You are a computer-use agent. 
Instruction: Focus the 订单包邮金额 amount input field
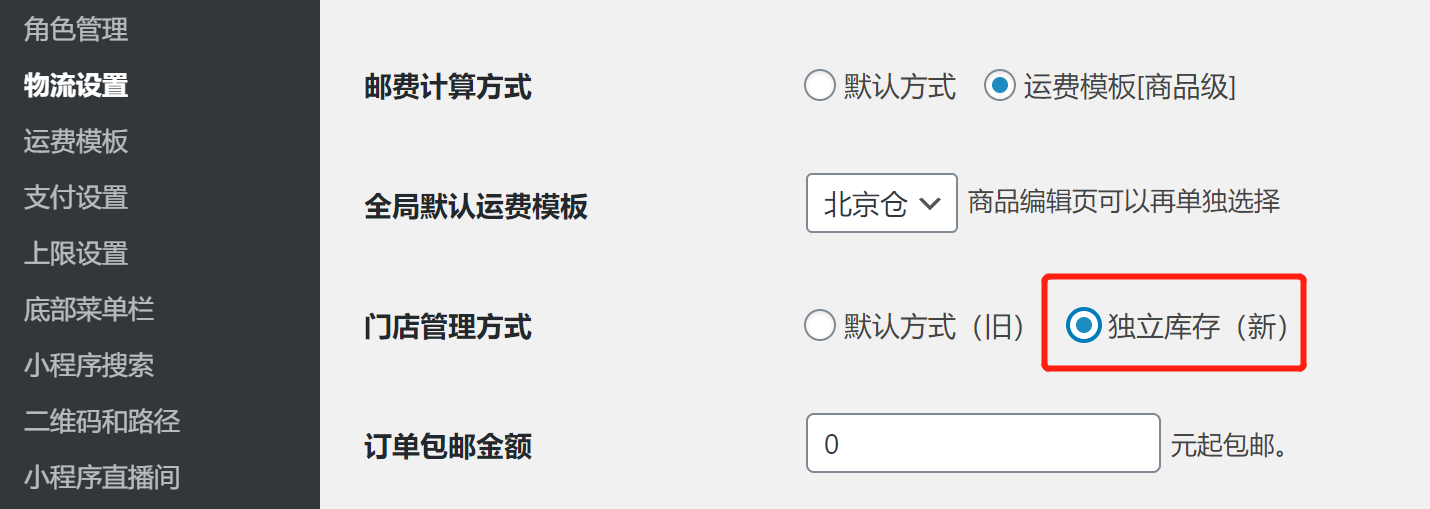click(982, 443)
